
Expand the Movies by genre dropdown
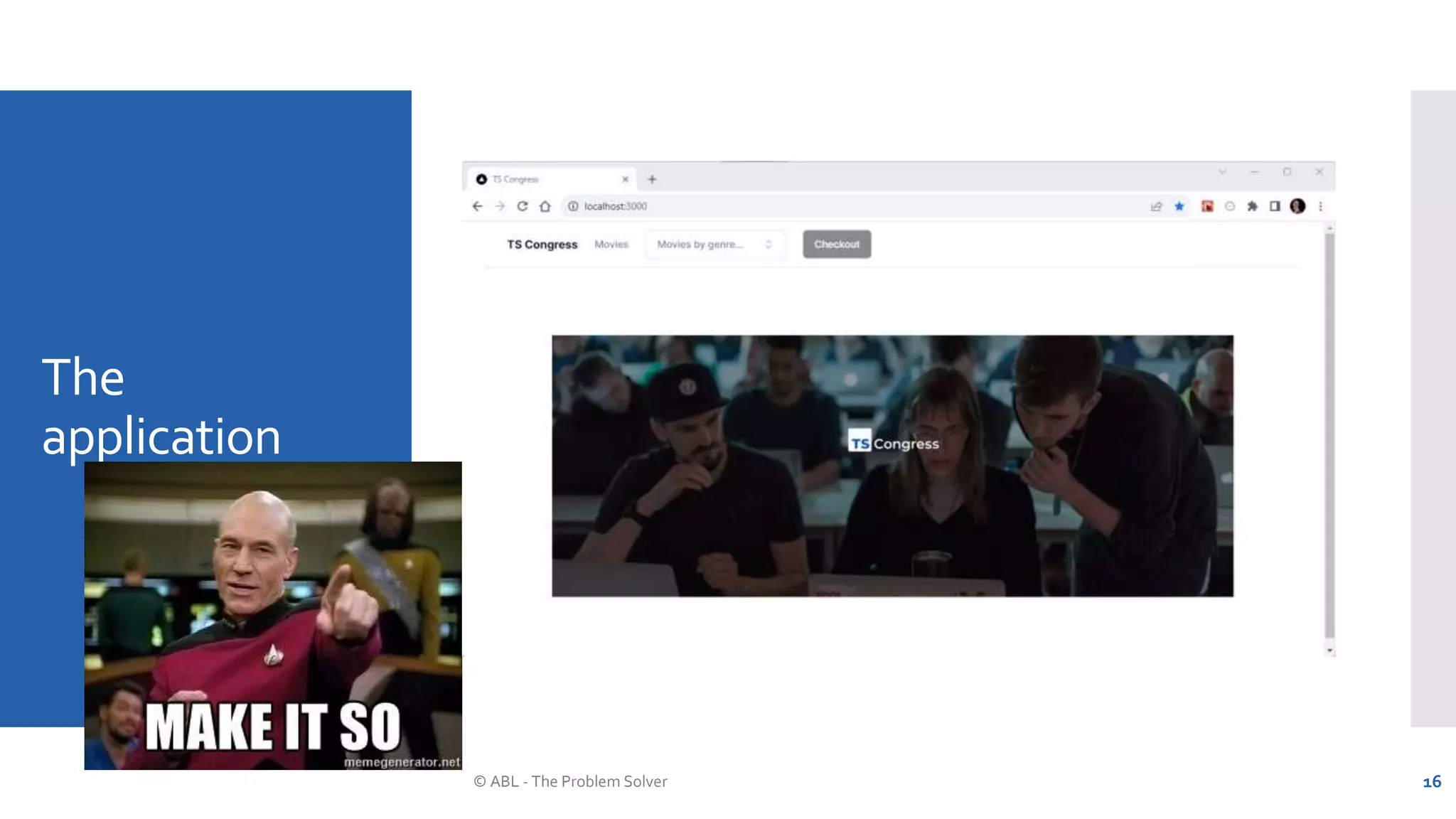click(x=714, y=245)
